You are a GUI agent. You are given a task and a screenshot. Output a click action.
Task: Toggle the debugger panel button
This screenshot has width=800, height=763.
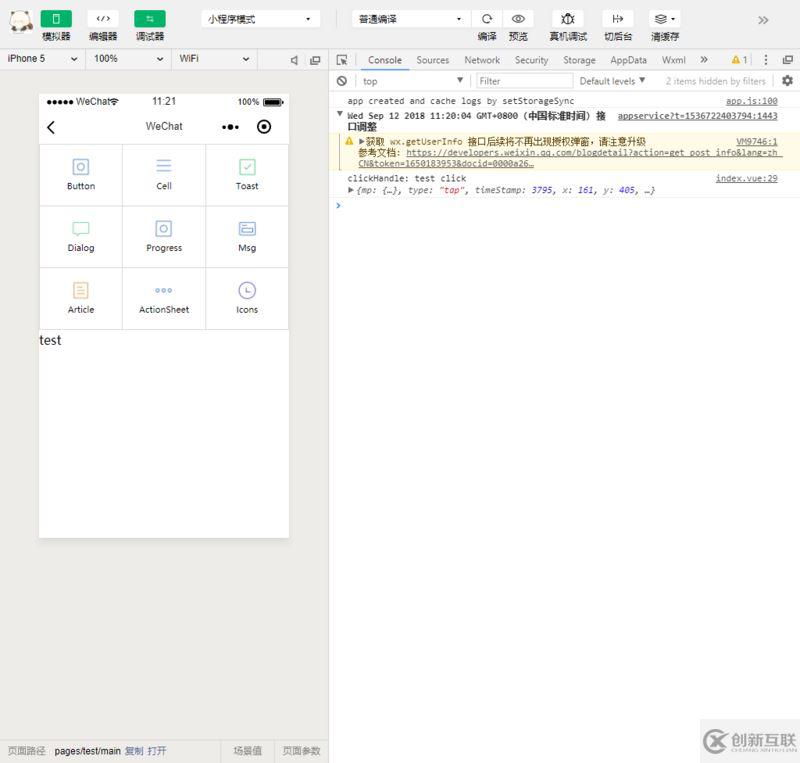click(x=149, y=19)
